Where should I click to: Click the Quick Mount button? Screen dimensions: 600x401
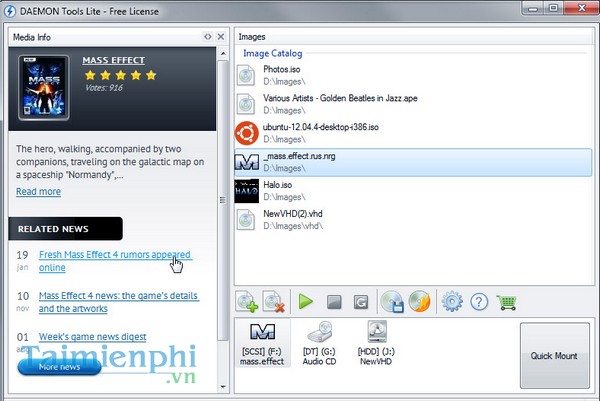(554, 355)
